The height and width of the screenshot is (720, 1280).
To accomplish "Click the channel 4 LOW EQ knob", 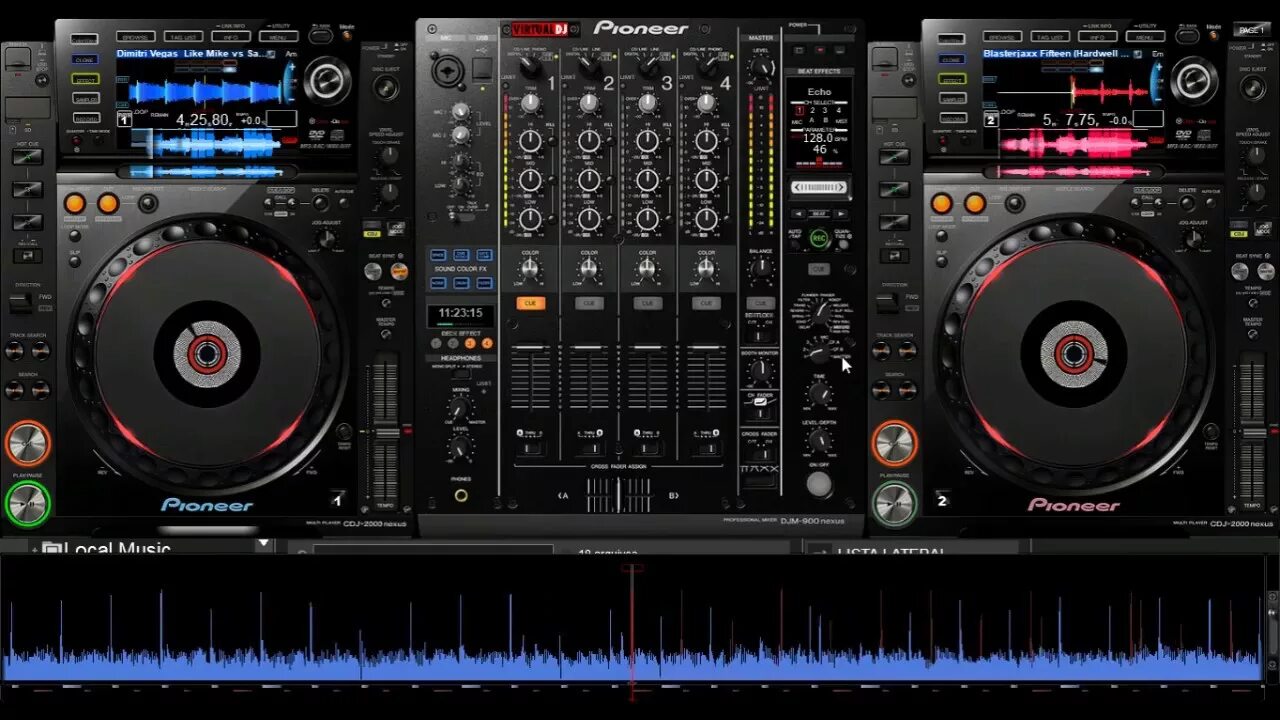I will (x=707, y=219).
